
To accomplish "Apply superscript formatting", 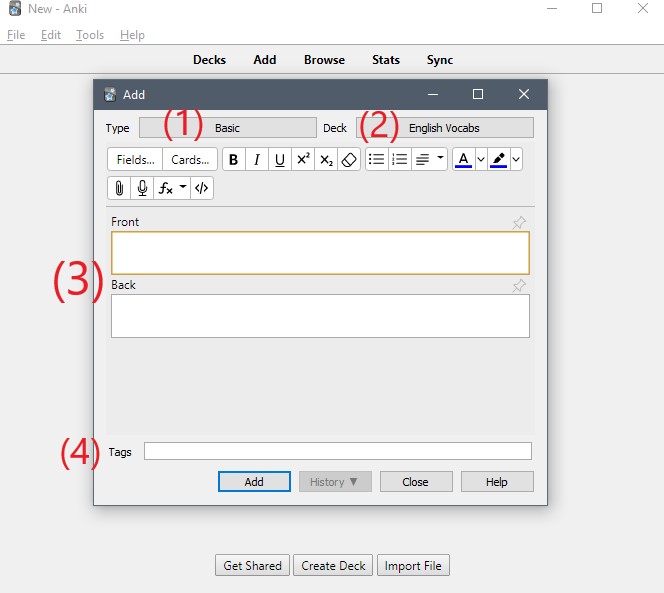I will 303,160.
